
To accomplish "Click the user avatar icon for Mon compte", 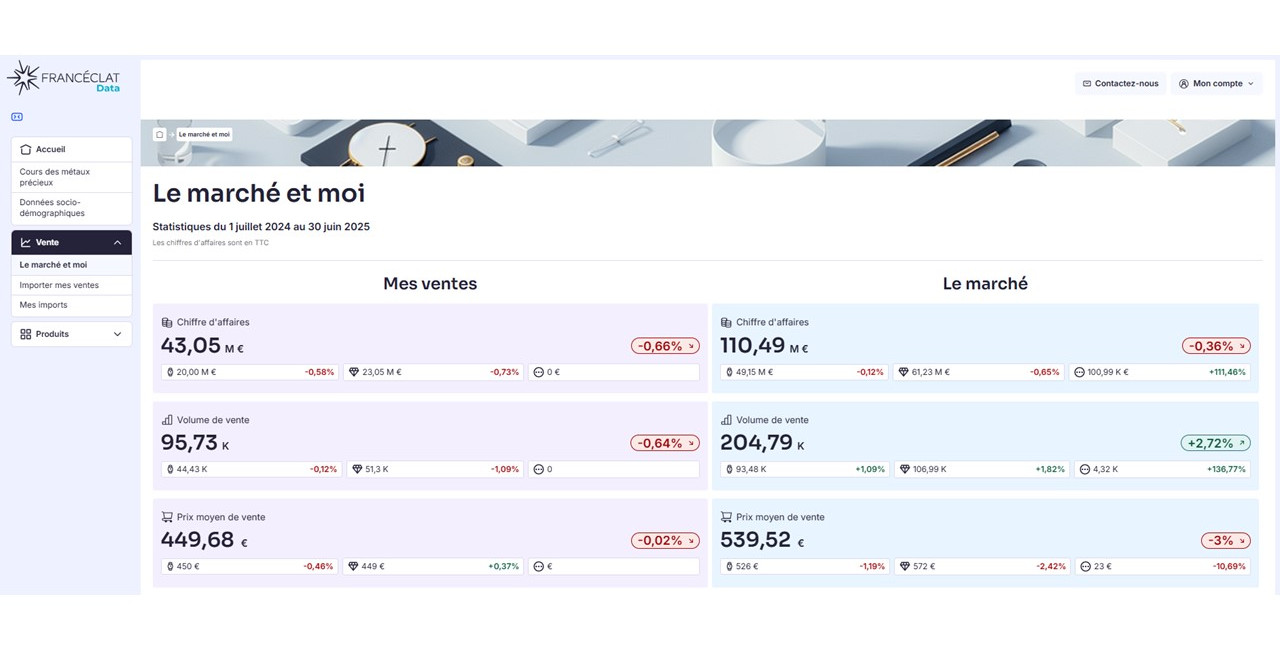I will (x=1184, y=84).
